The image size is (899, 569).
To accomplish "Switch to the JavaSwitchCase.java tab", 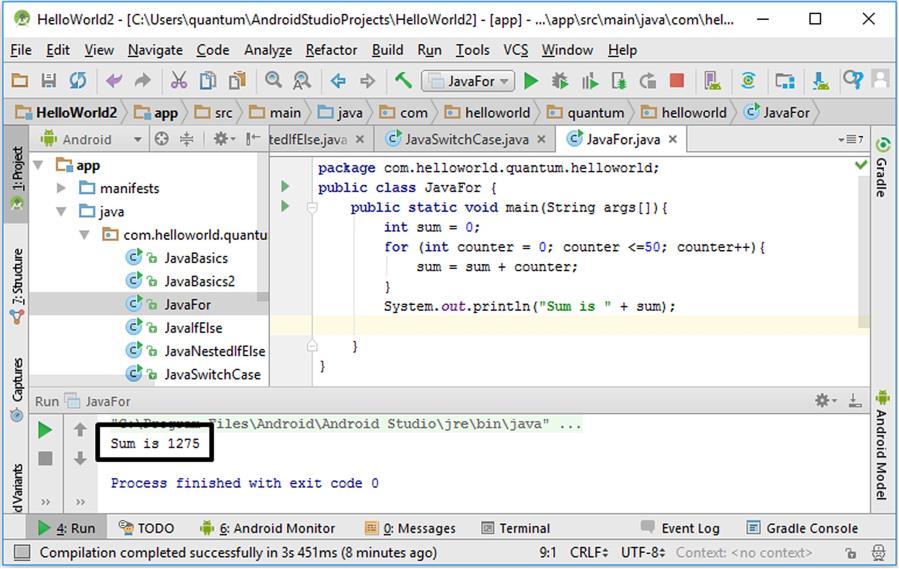I will (466, 139).
